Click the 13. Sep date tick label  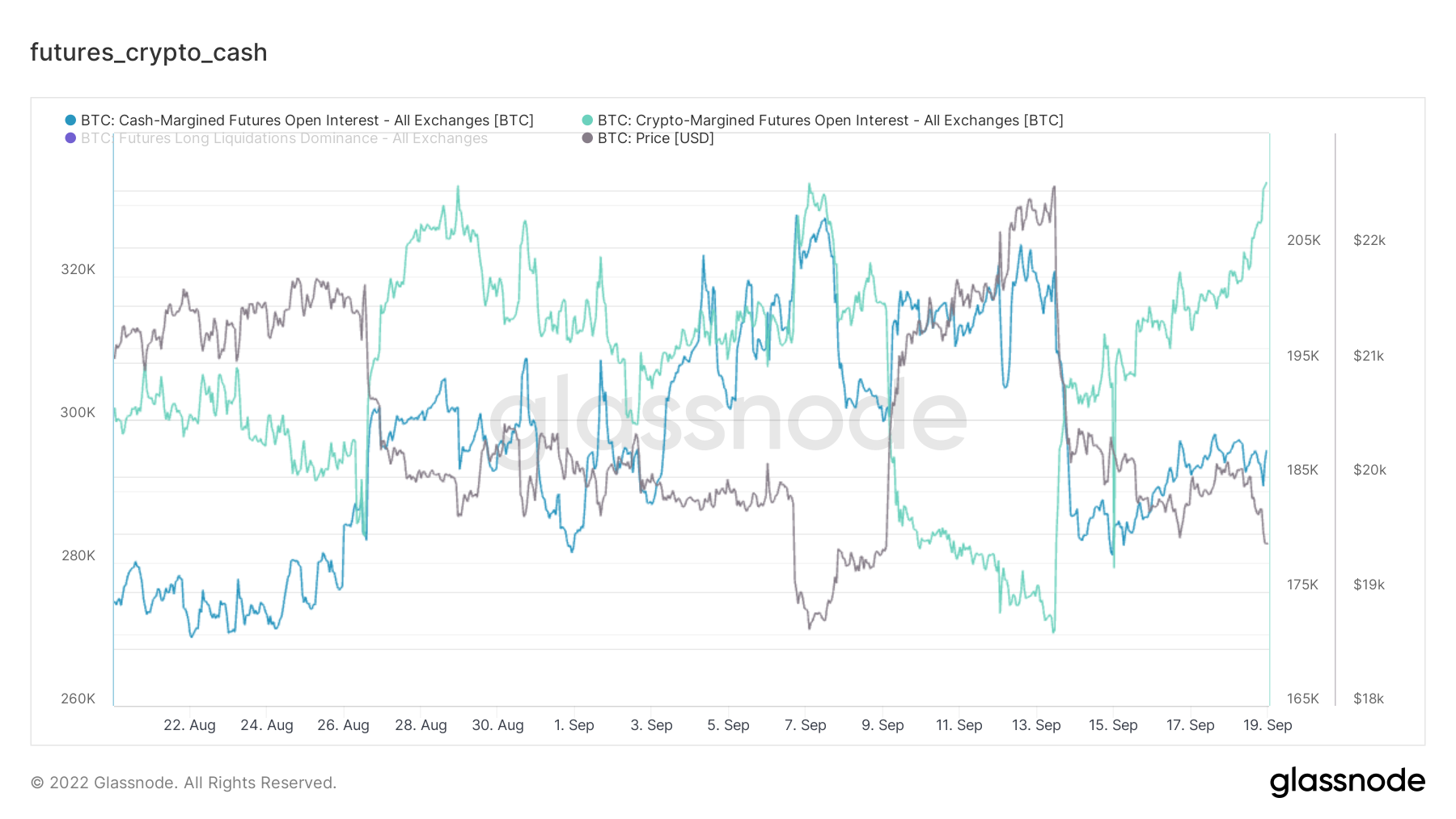(x=1036, y=725)
